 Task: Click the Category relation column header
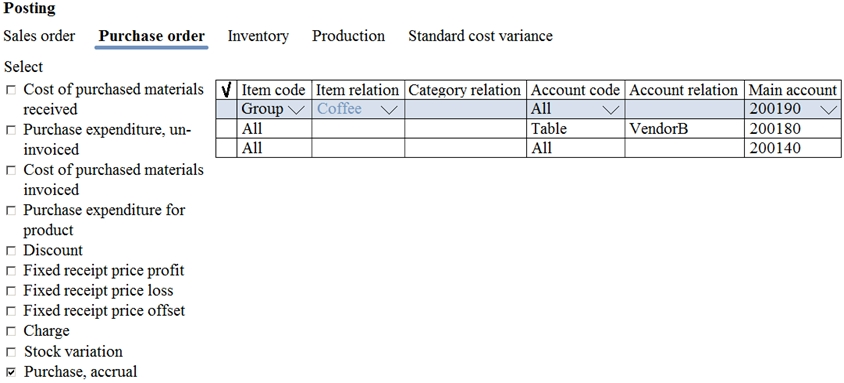465,90
